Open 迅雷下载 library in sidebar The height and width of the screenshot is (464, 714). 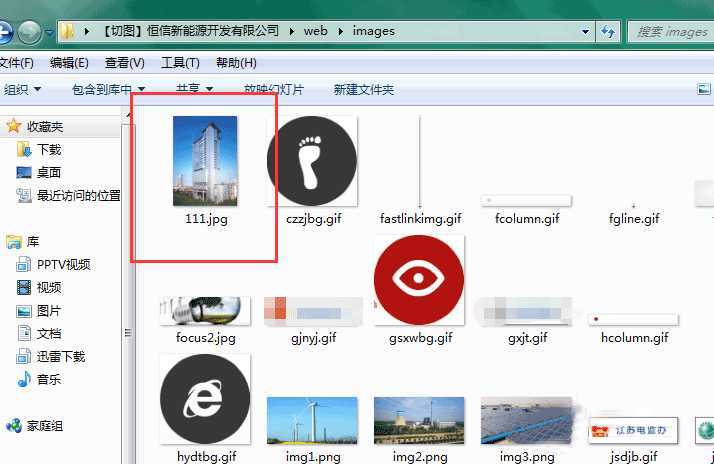(61, 357)
